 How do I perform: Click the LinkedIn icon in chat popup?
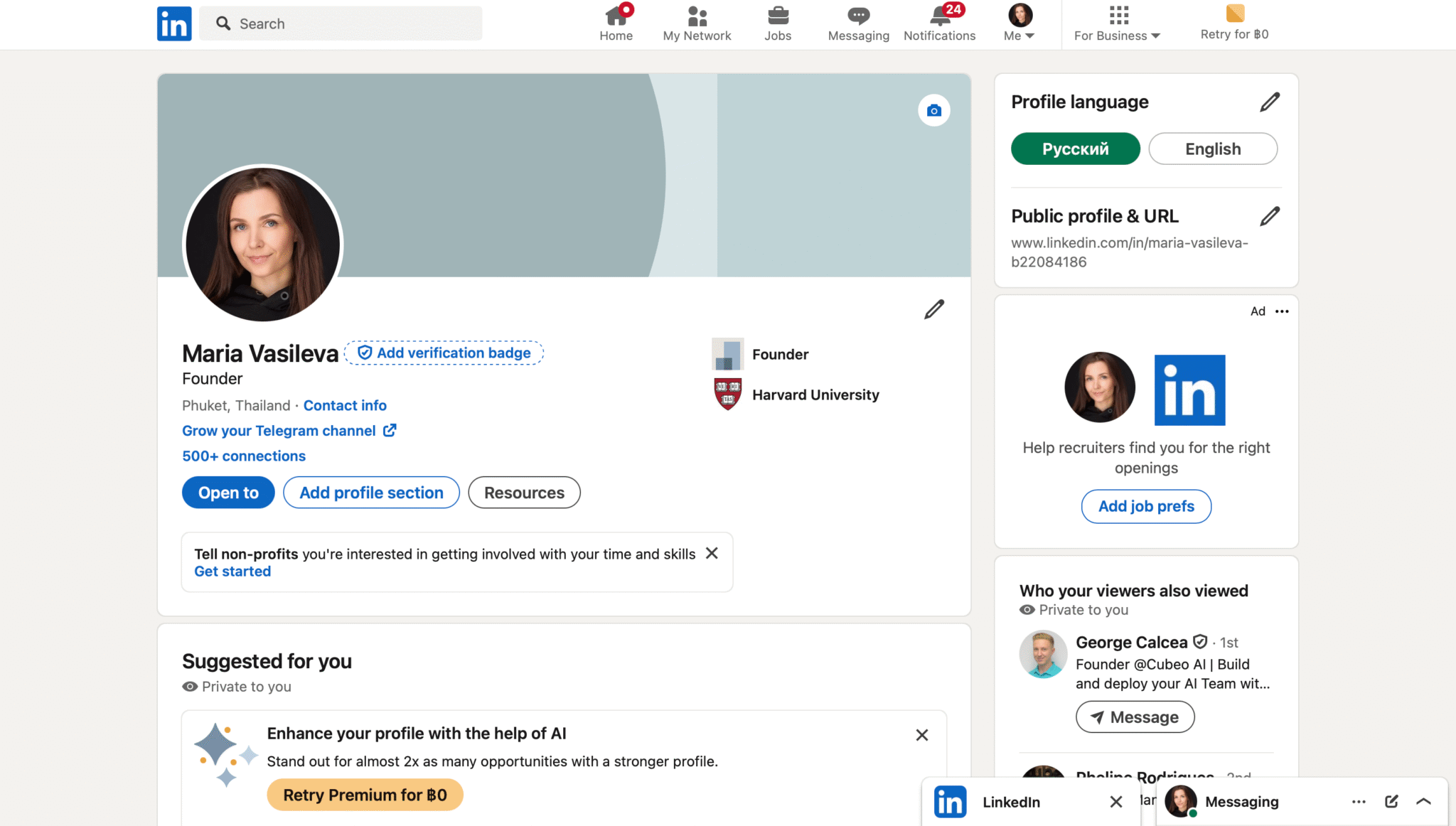coord(950,802)
